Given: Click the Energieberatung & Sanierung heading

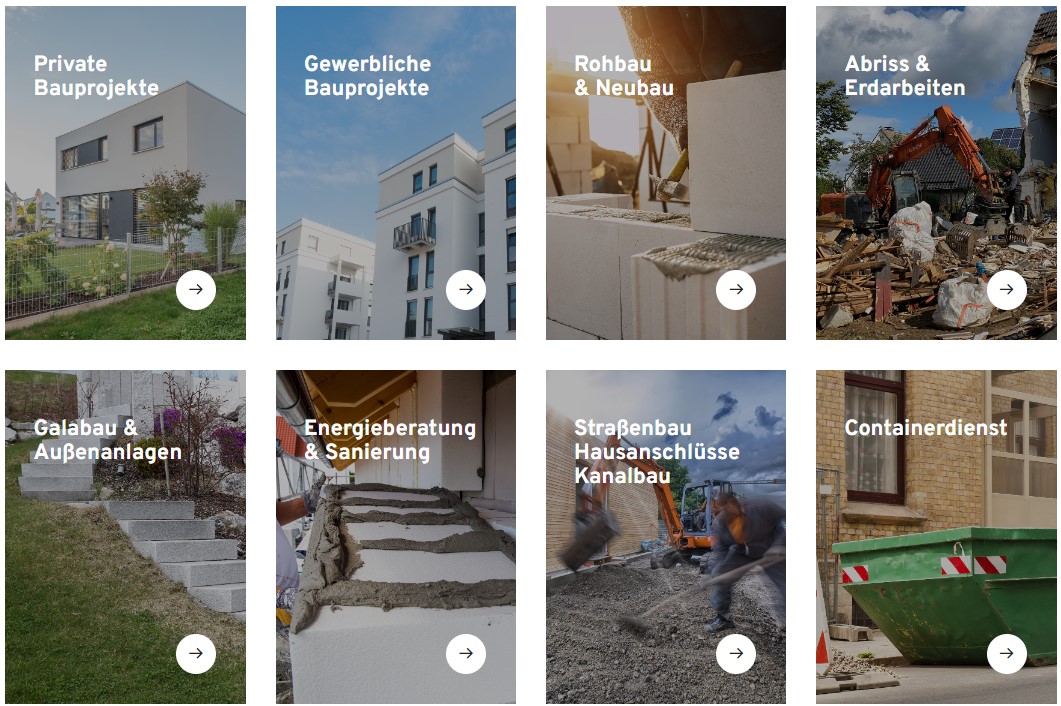Looking at the screenshot, I should 390,440.
